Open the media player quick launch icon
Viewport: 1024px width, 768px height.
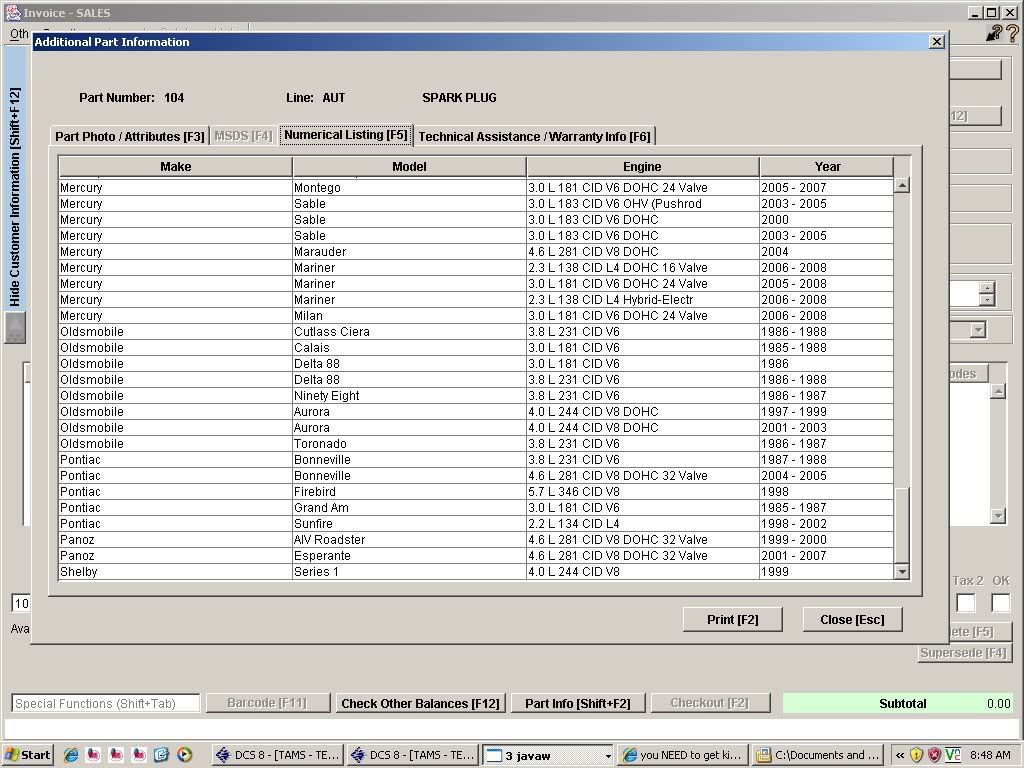(184, 755)
